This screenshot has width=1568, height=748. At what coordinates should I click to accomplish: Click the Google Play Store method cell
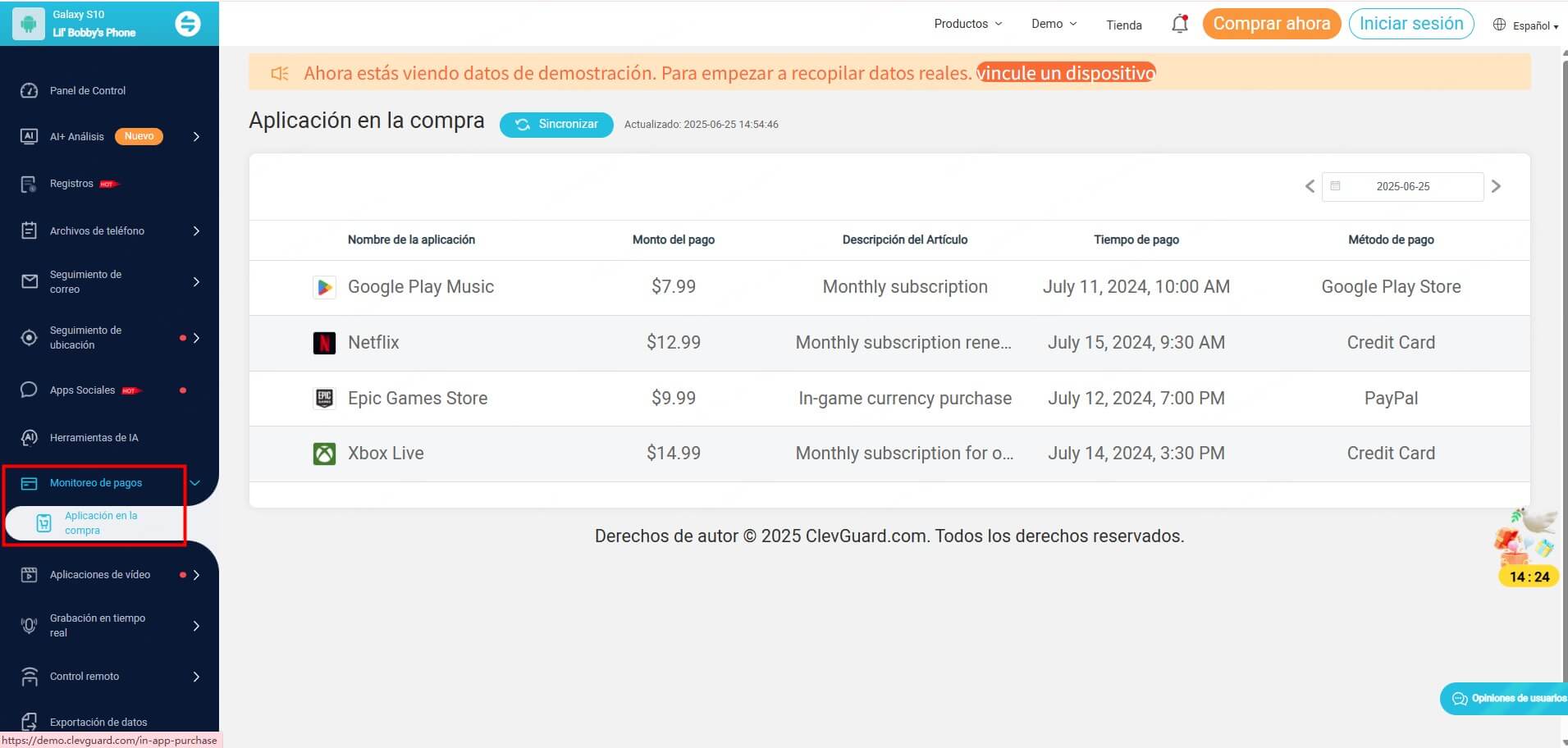[x=1391, y=287]
